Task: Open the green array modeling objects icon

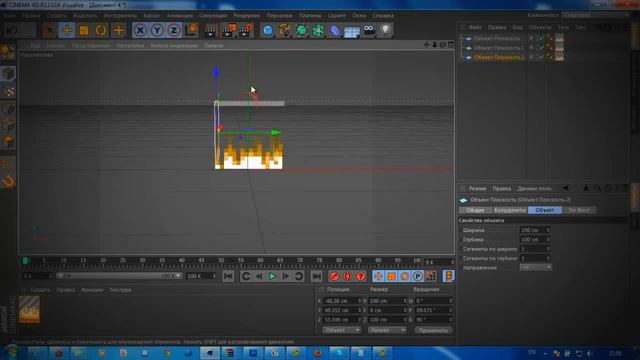Action: click(x=318, y=30)
